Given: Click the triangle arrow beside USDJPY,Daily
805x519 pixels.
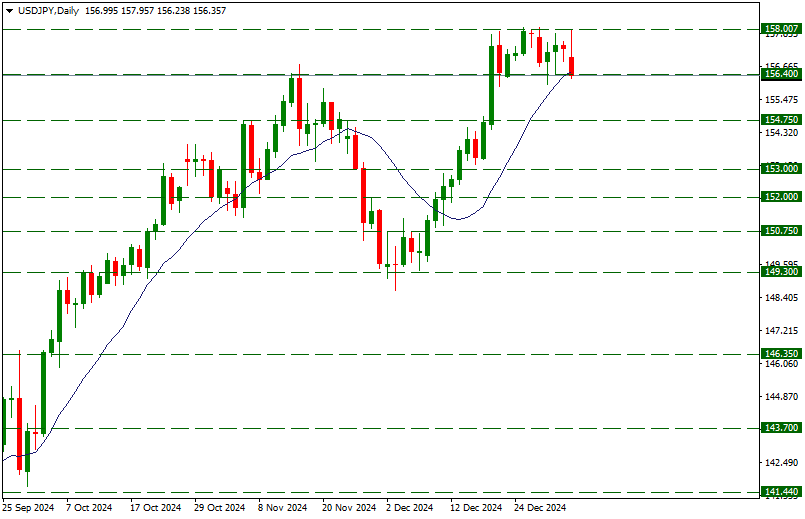Looking at the screenshot, I should 10,10.
